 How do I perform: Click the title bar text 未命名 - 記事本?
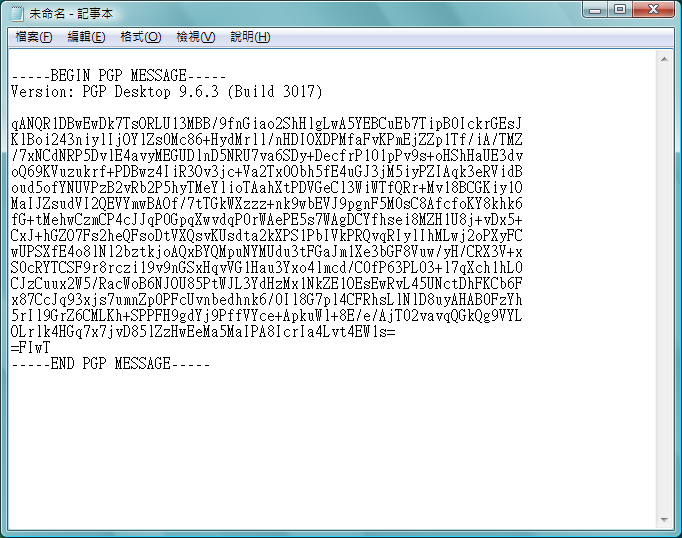(x=71, y=14)
